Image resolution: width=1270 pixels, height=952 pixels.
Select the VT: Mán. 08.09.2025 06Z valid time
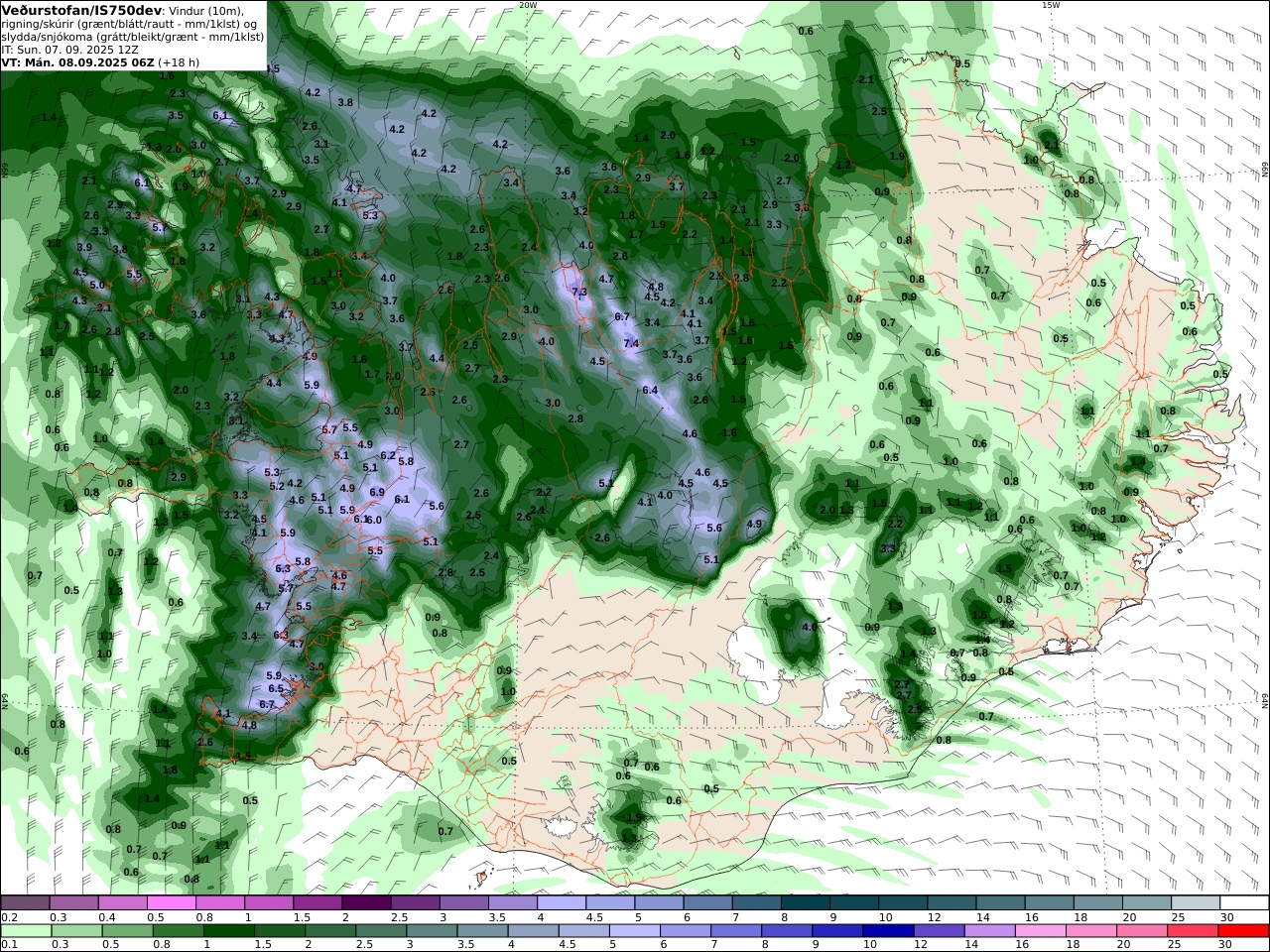pos(78,61)
